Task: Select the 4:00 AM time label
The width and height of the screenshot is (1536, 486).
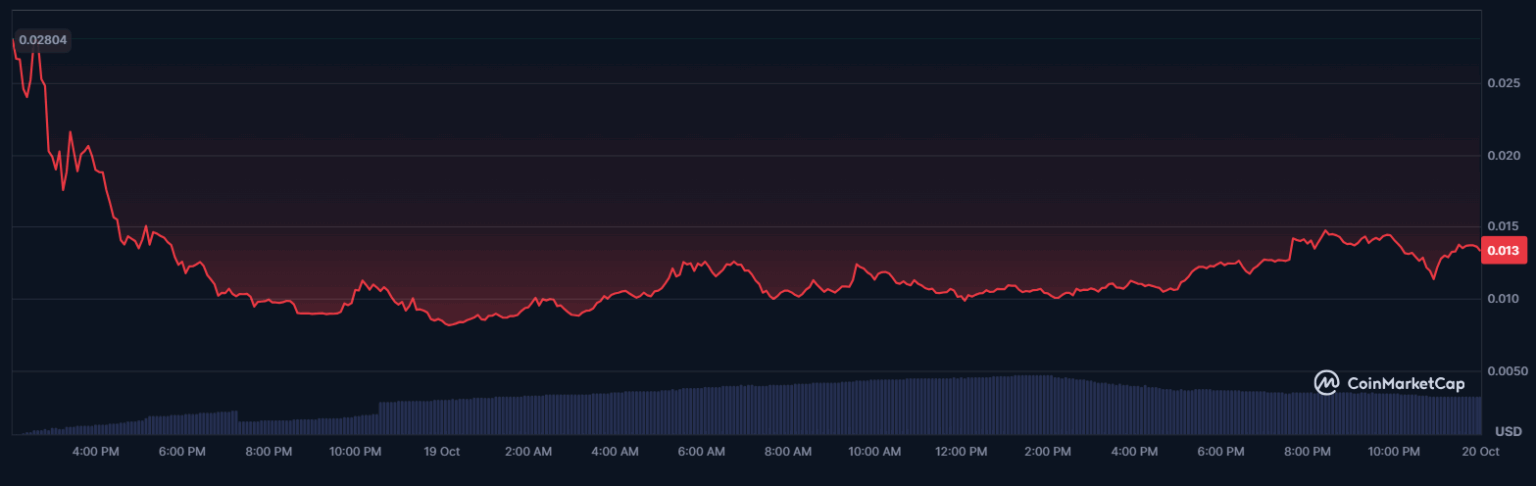Action: [x=615, y=452]
